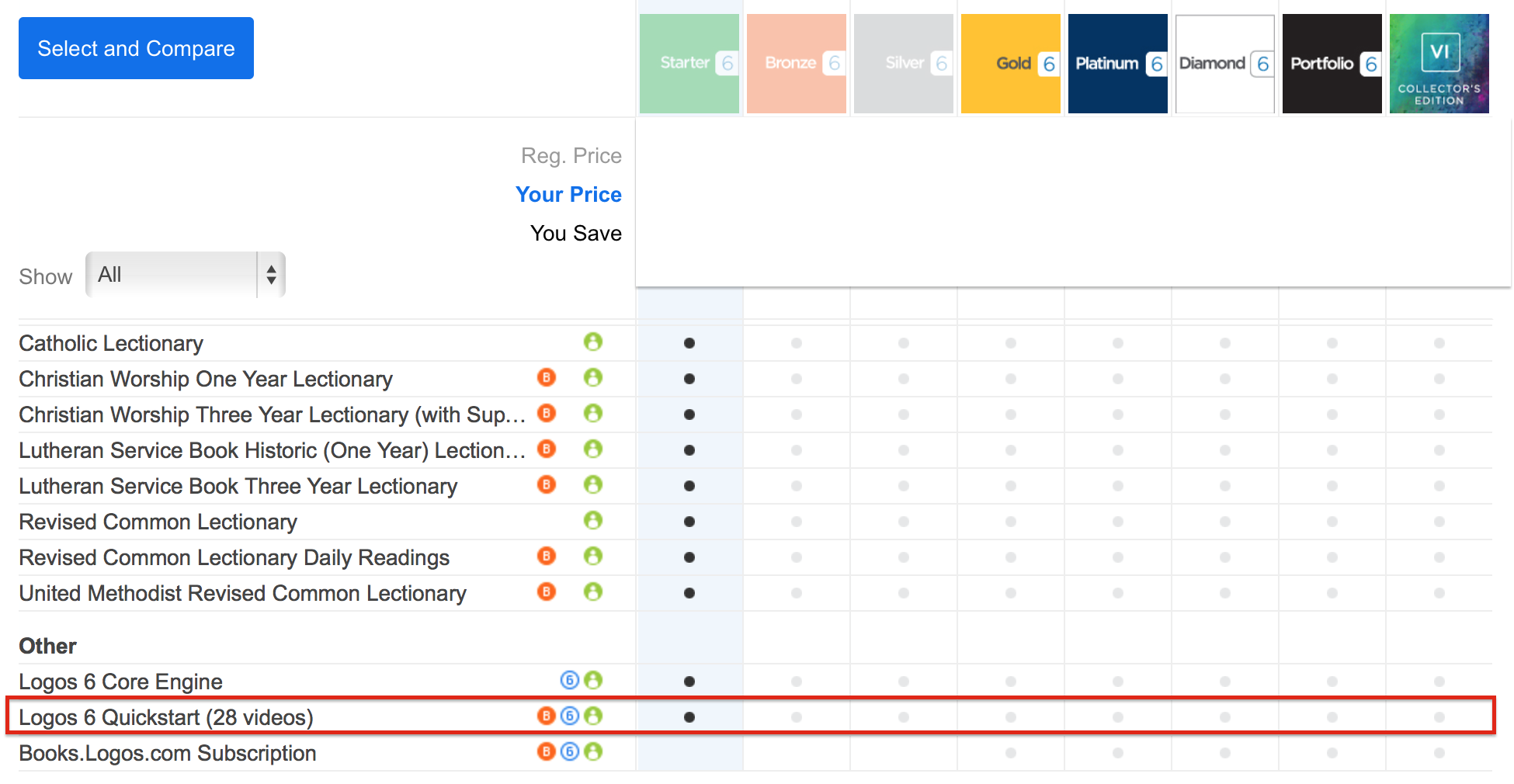Select the Gold 6 package tile
The width and height of the screenshot is (1514, 784).
(1011, 64)
